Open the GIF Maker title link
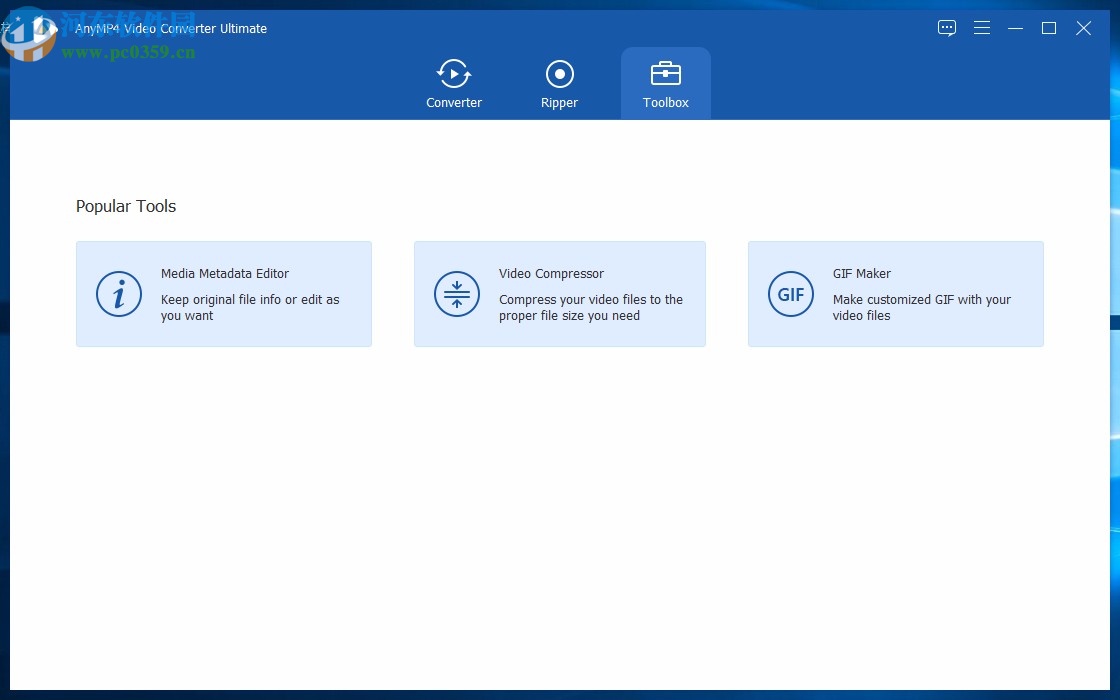 click(861, 273)
